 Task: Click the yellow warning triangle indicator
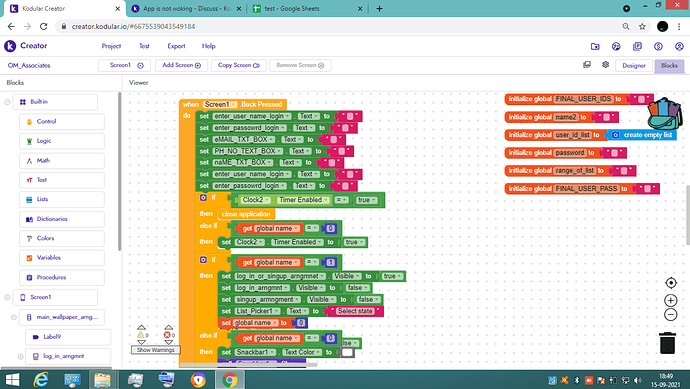click(x=141, y=335)
